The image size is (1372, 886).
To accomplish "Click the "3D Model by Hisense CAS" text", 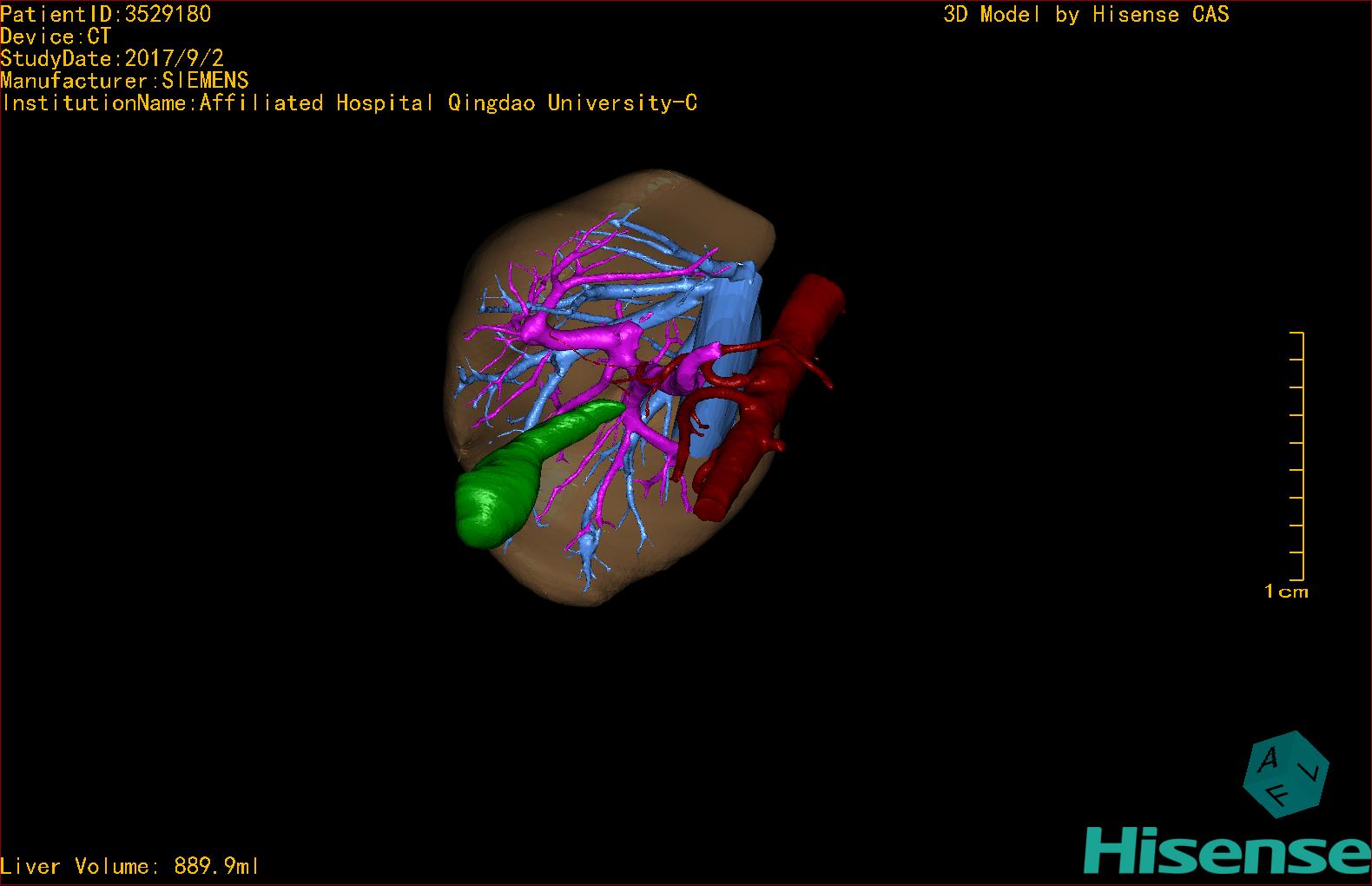I will coord(1086,14).
